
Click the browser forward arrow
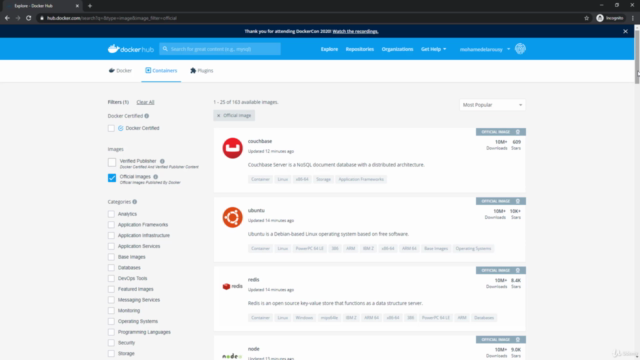(x=18, y=18)
